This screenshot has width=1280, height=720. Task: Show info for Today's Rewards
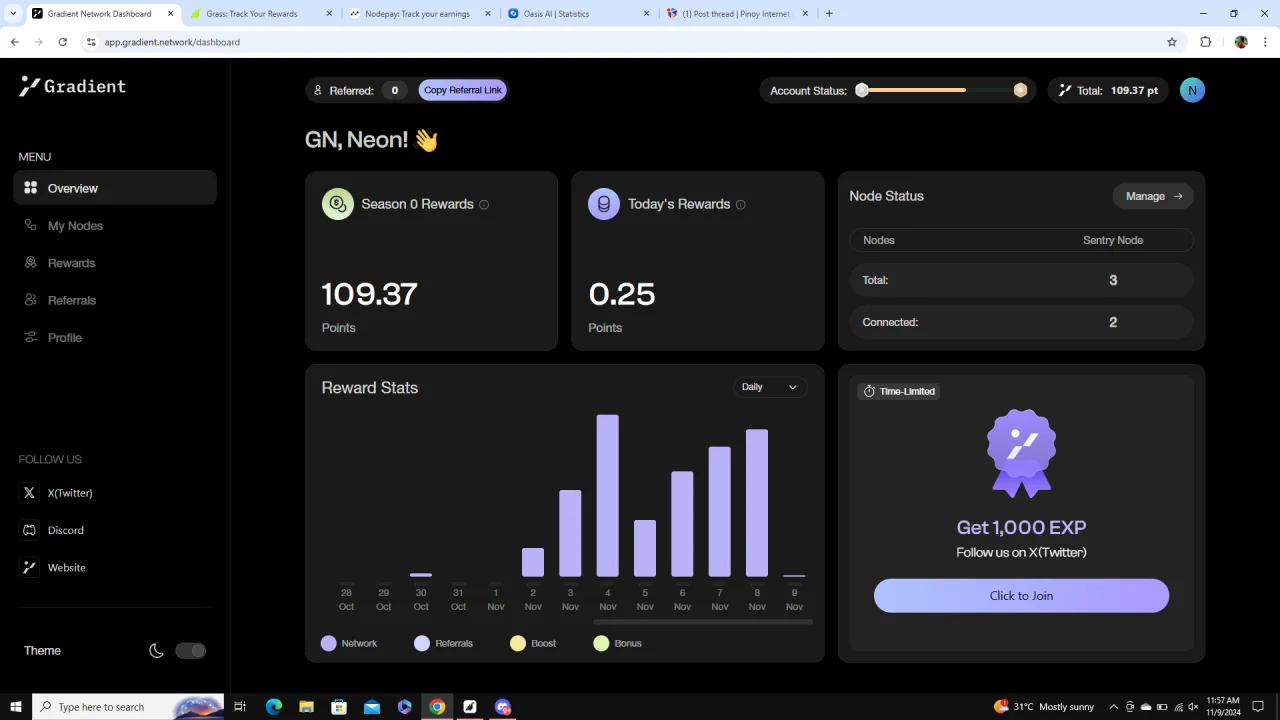click(x=741, y=205)
